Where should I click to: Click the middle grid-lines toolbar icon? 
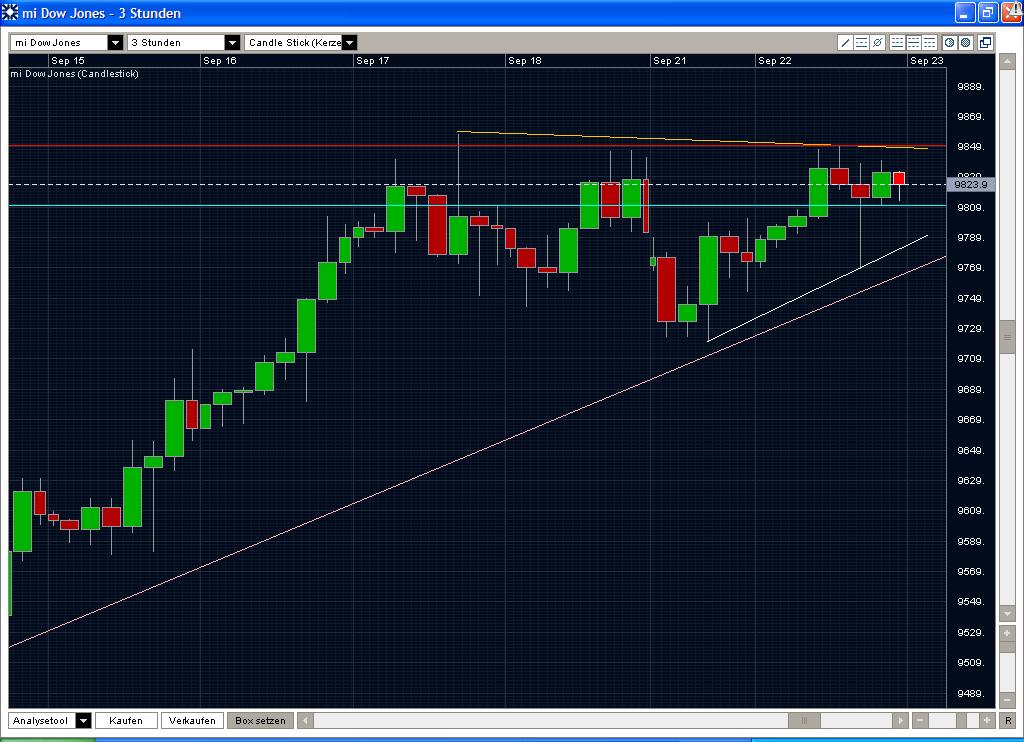(911, 42)
